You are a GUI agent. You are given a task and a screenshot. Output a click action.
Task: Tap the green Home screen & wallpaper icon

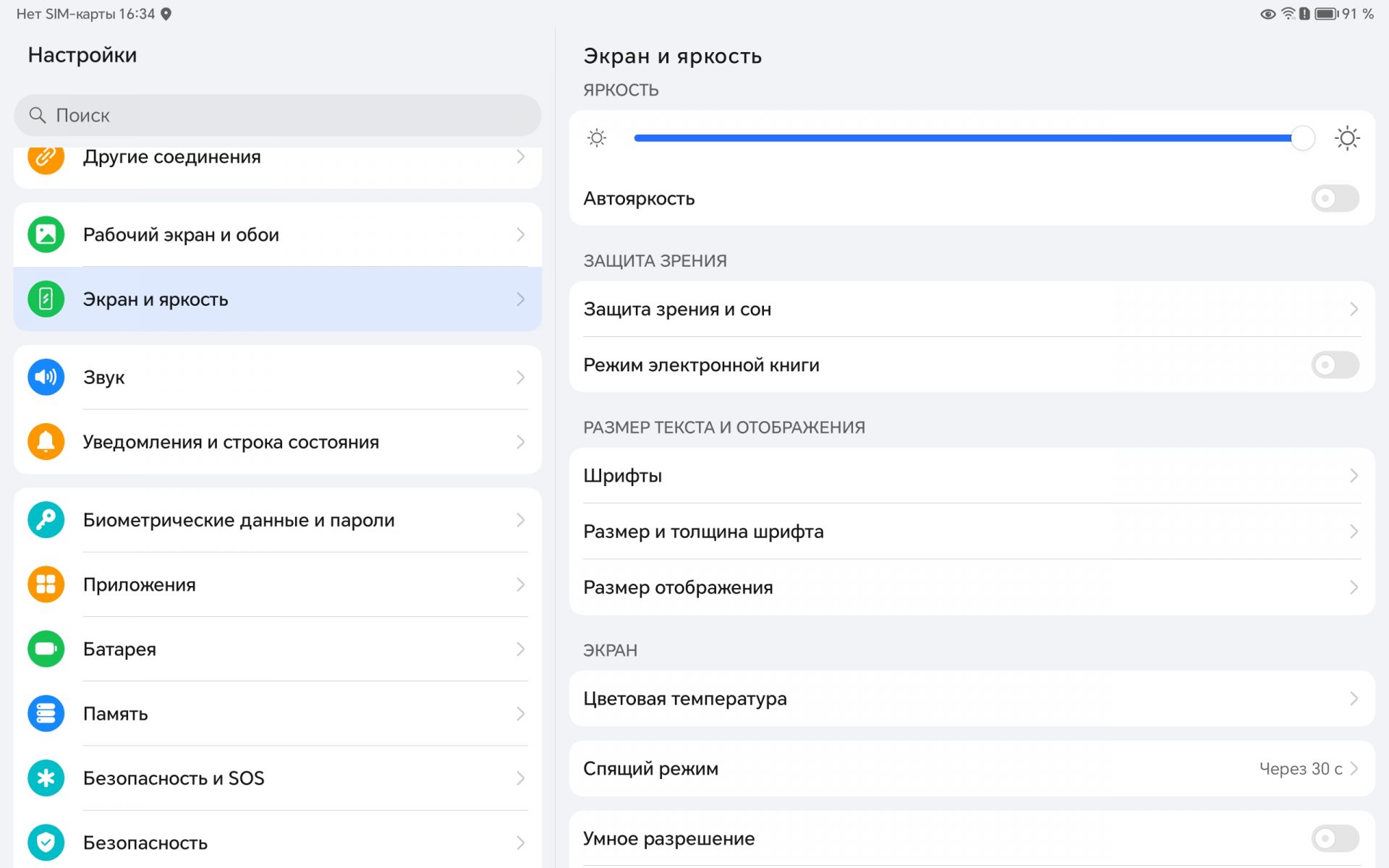pos(46,234)
